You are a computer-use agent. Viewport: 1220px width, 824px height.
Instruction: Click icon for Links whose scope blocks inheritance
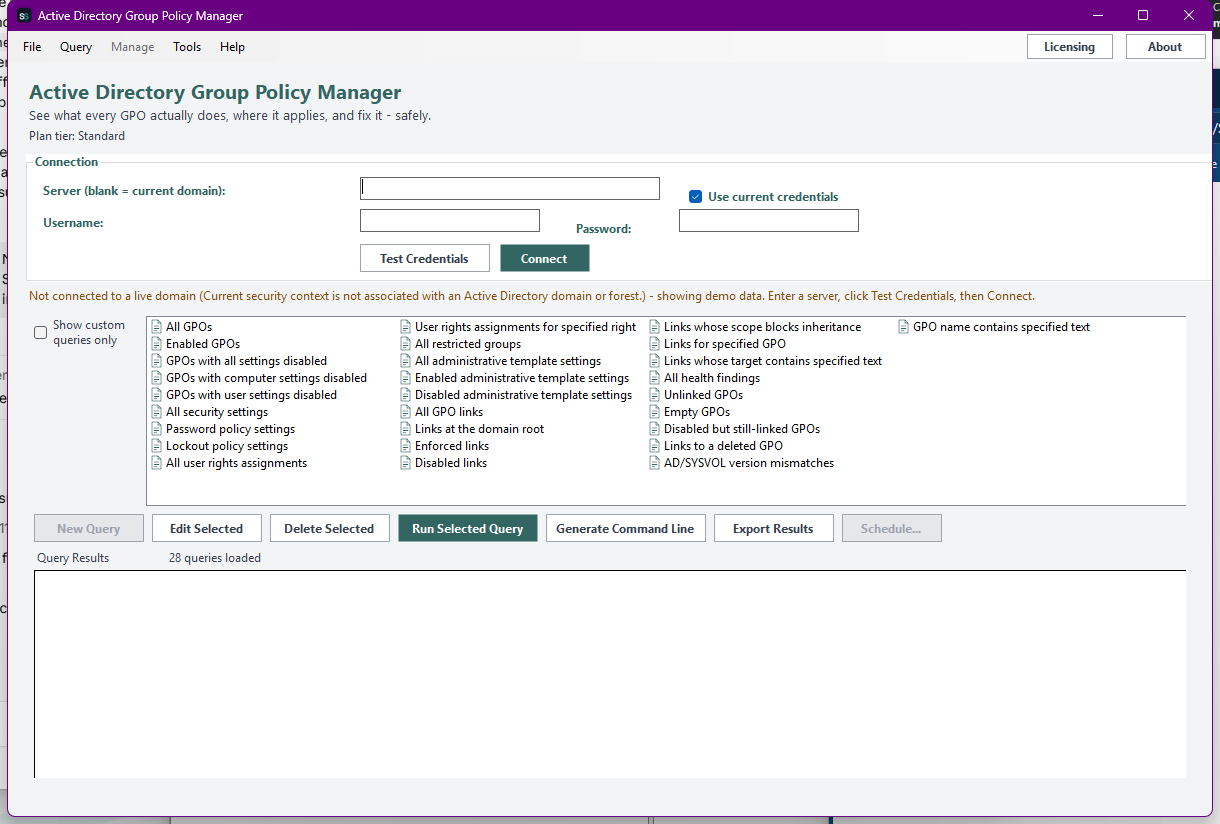pos(654,327)
